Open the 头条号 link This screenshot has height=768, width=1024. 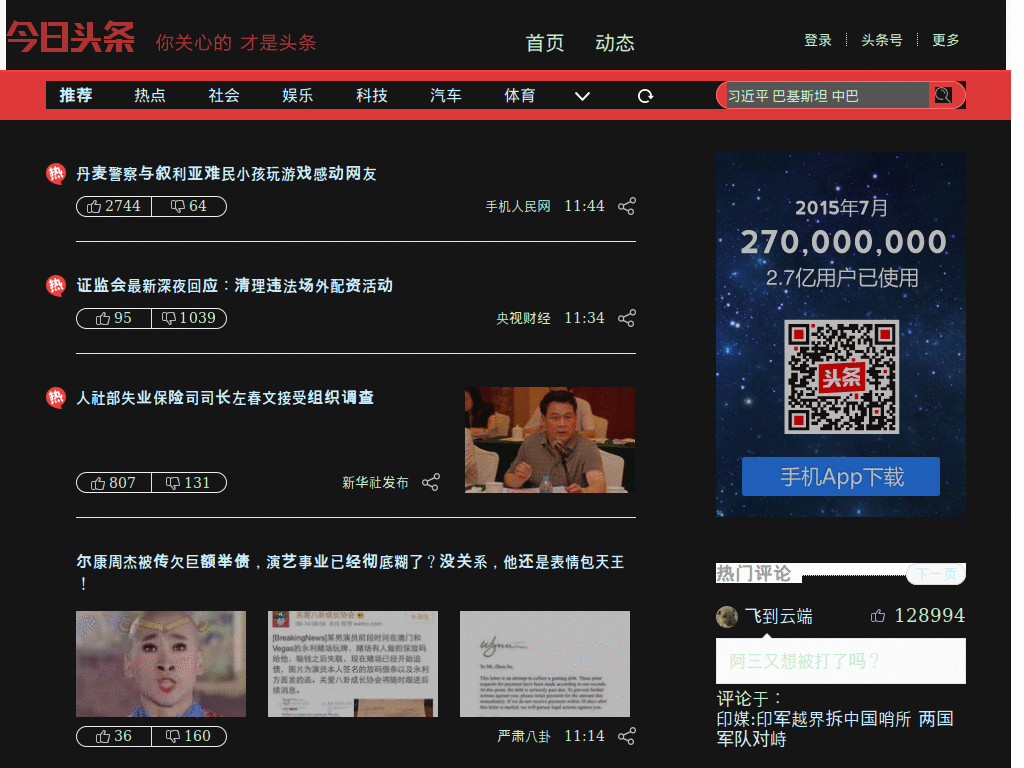coord(882,40)
